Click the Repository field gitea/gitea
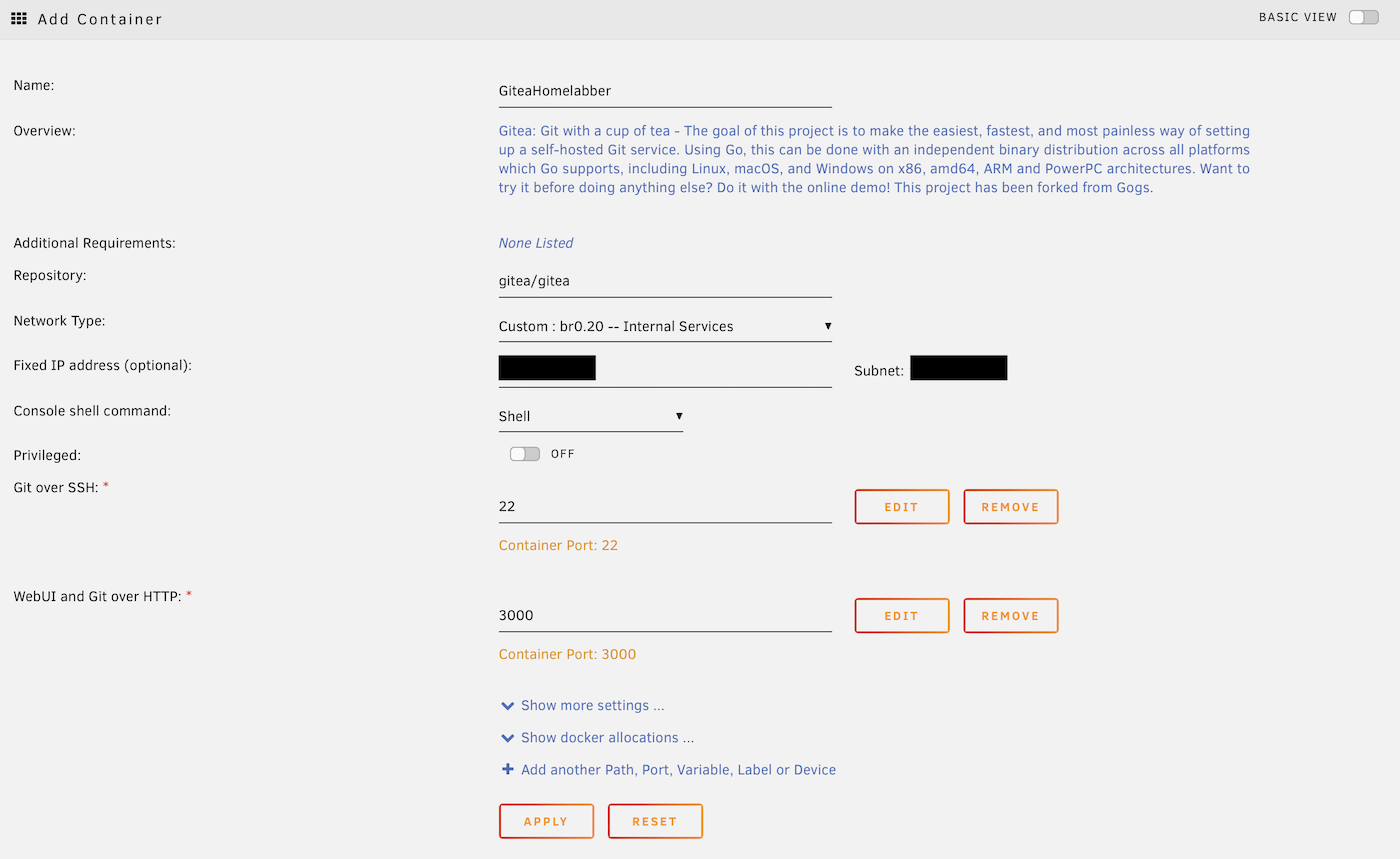The width and height of the screenshot is (1400, 859). [665, 281]
